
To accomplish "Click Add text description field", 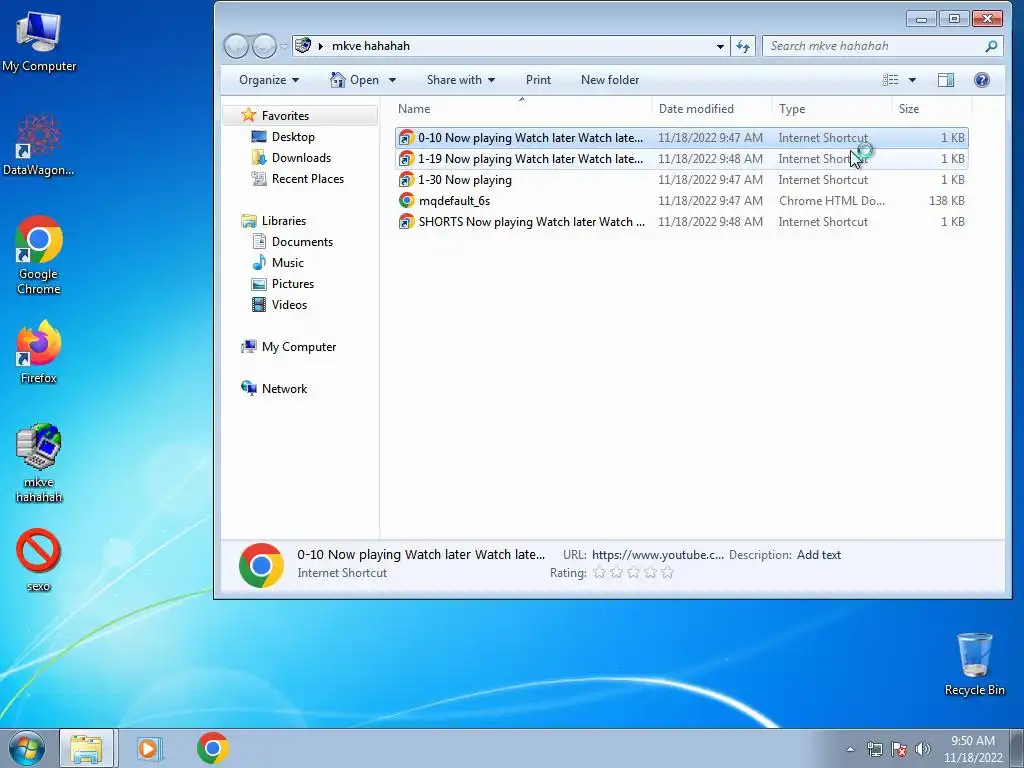I will (818, 554).
